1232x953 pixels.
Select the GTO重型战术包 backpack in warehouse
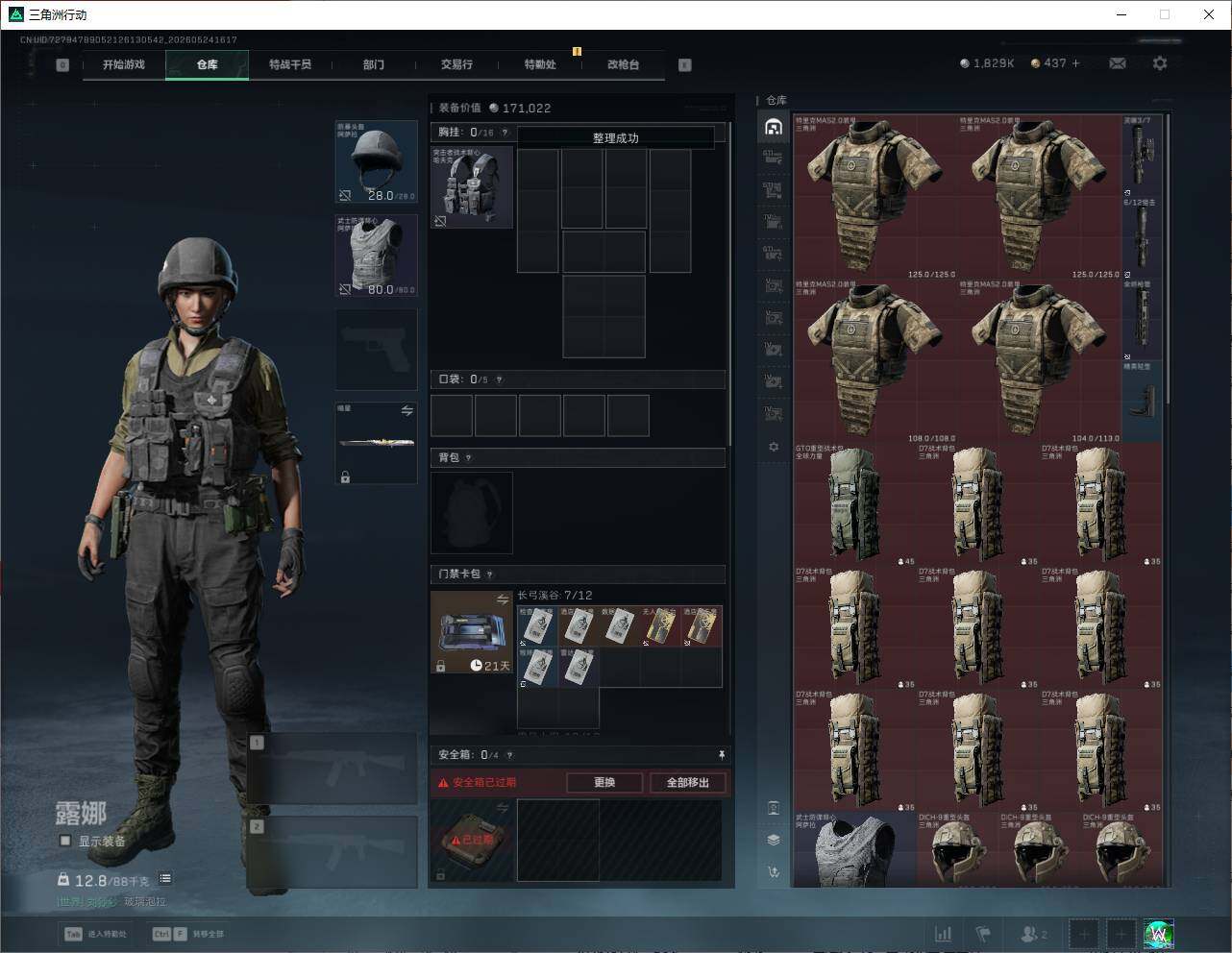tap(855, 505)
